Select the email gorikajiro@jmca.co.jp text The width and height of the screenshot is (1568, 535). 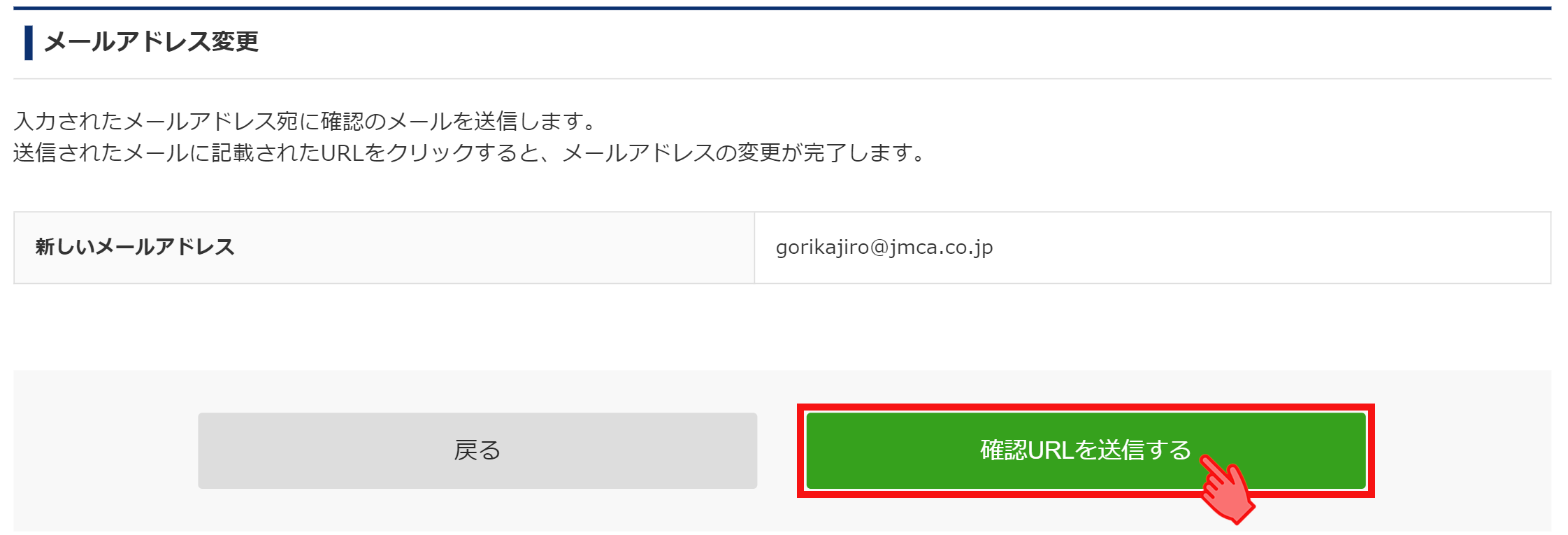(884, 248)
